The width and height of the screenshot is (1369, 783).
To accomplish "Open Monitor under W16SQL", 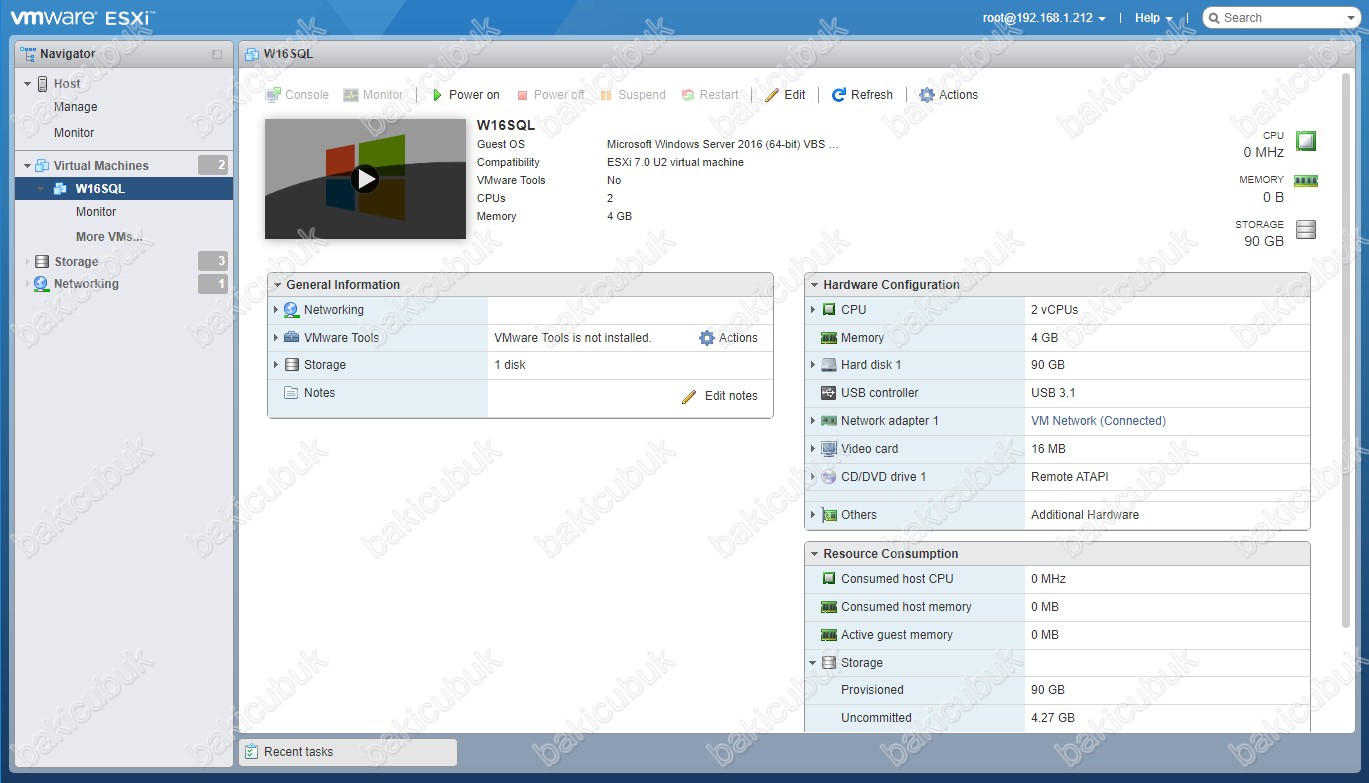I will [x=96, y=212].
